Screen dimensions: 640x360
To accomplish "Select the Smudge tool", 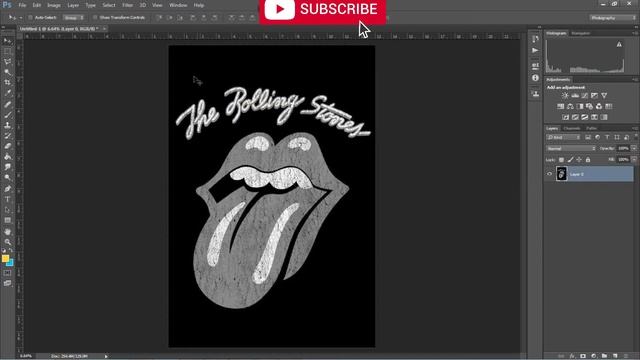I will click(x=7, y=167).
